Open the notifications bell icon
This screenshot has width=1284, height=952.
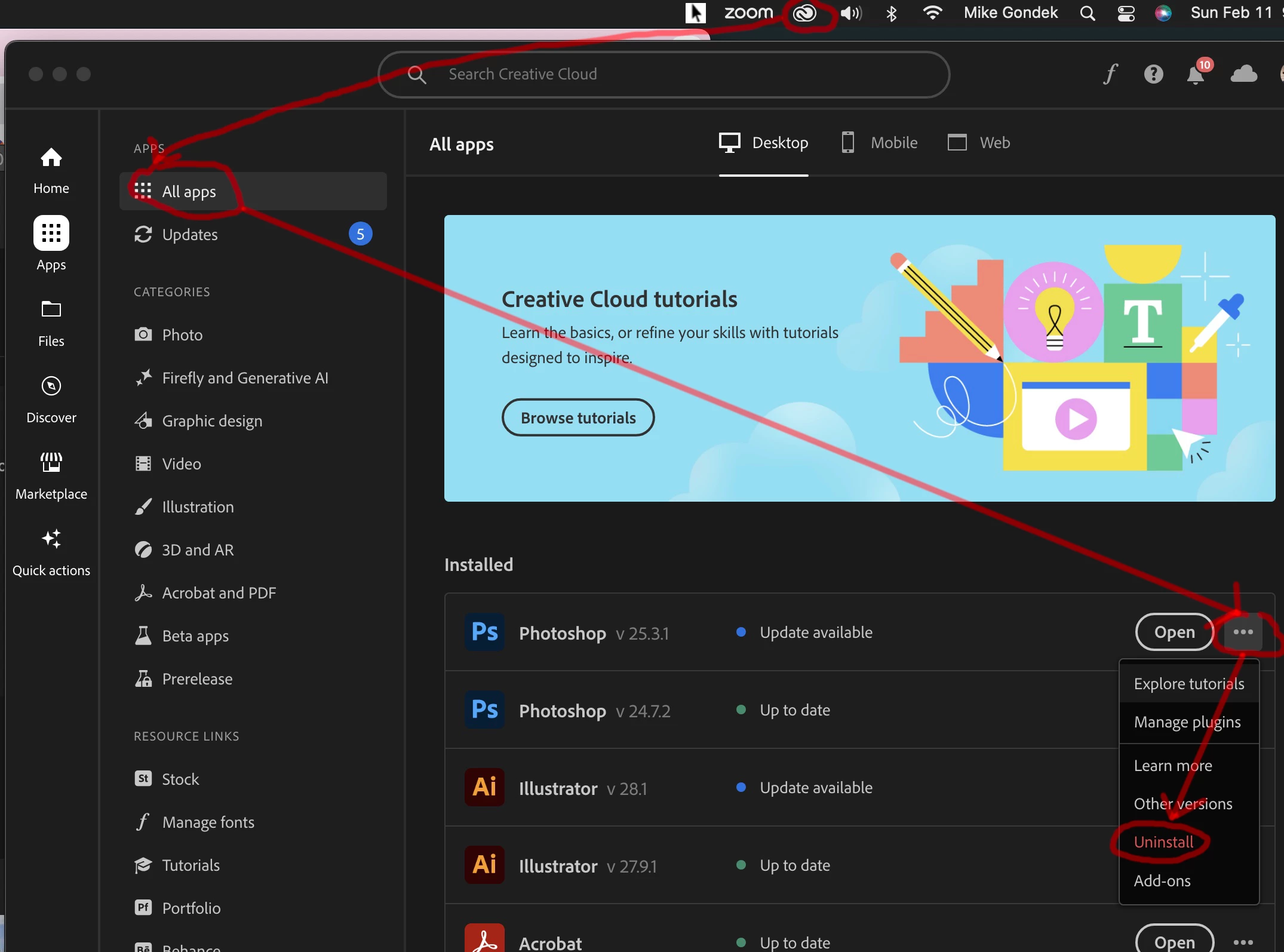(x=1196, y=75)
